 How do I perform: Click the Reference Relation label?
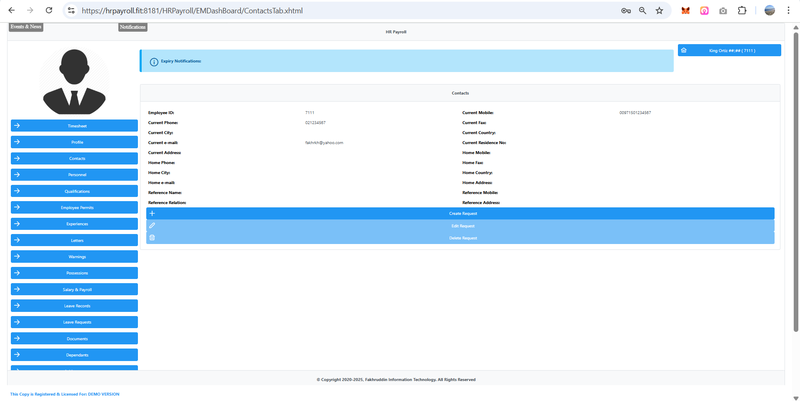(x=167, y=203)
